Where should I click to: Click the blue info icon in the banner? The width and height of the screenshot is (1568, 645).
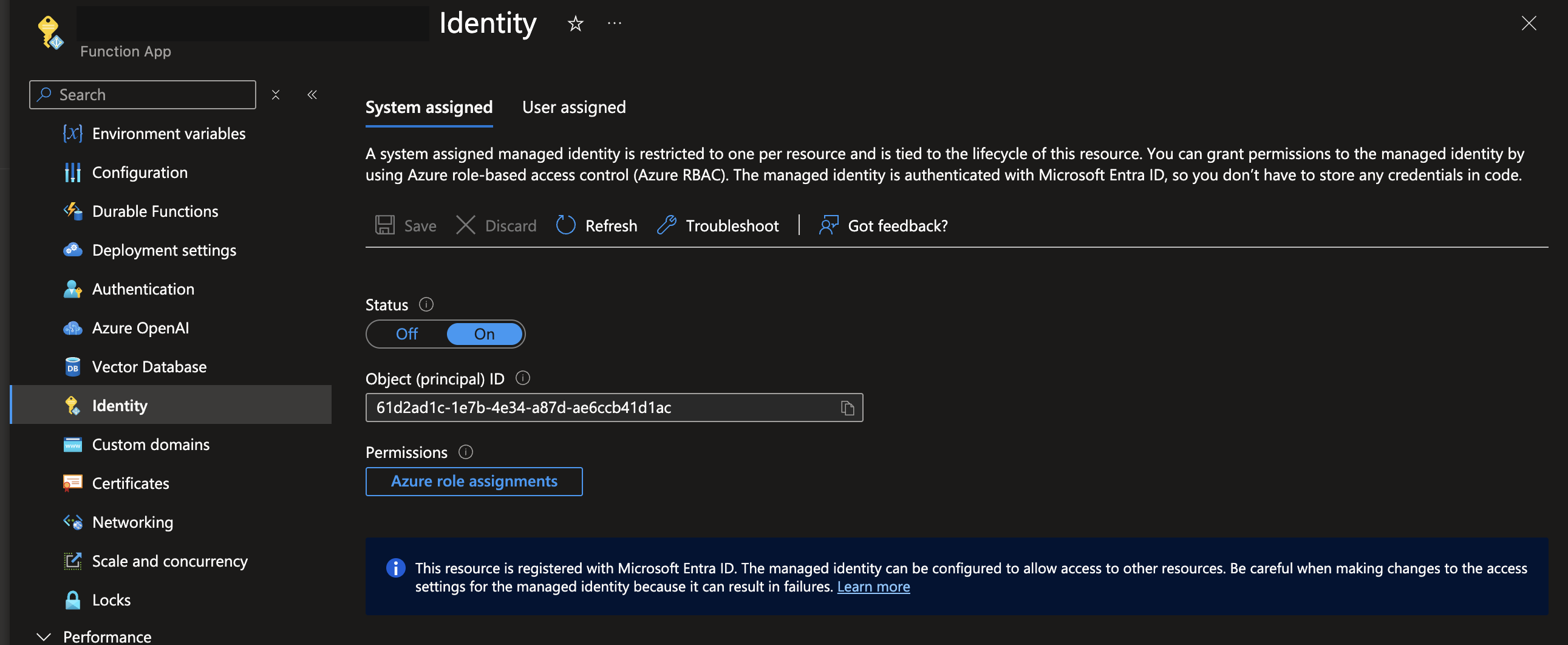pos(396,568)
